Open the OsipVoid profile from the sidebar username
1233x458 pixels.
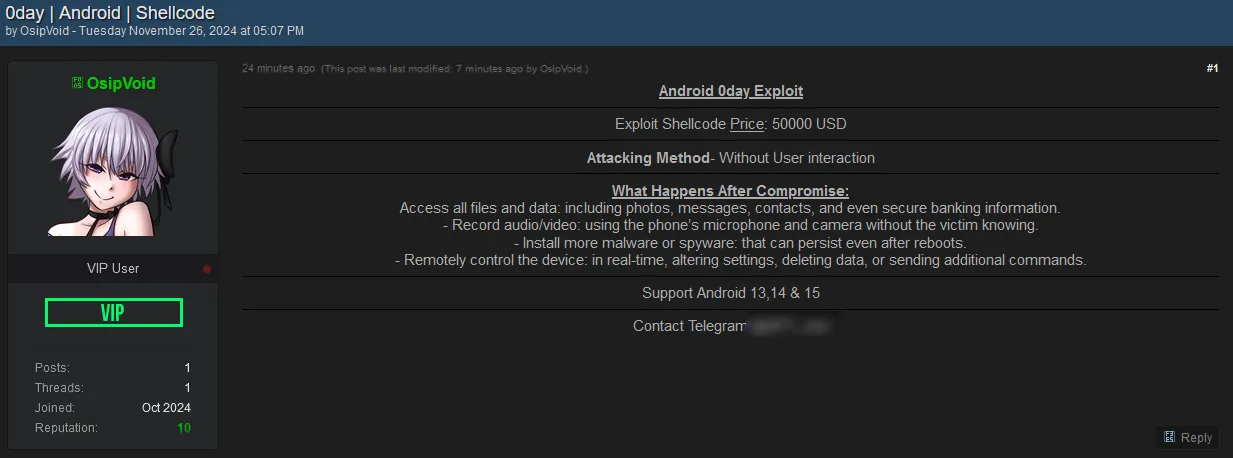point(120,84)
